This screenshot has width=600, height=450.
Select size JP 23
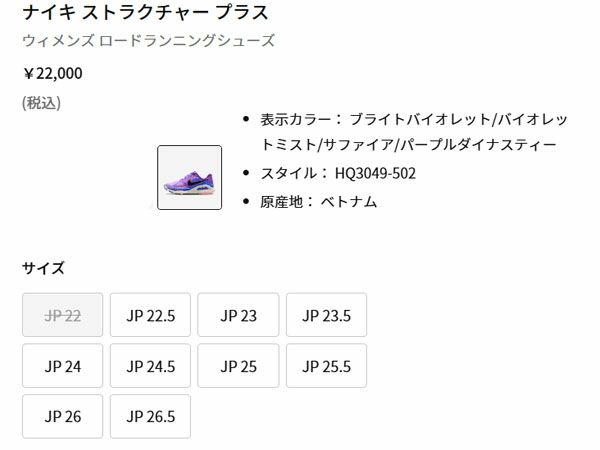click(238, 315)
